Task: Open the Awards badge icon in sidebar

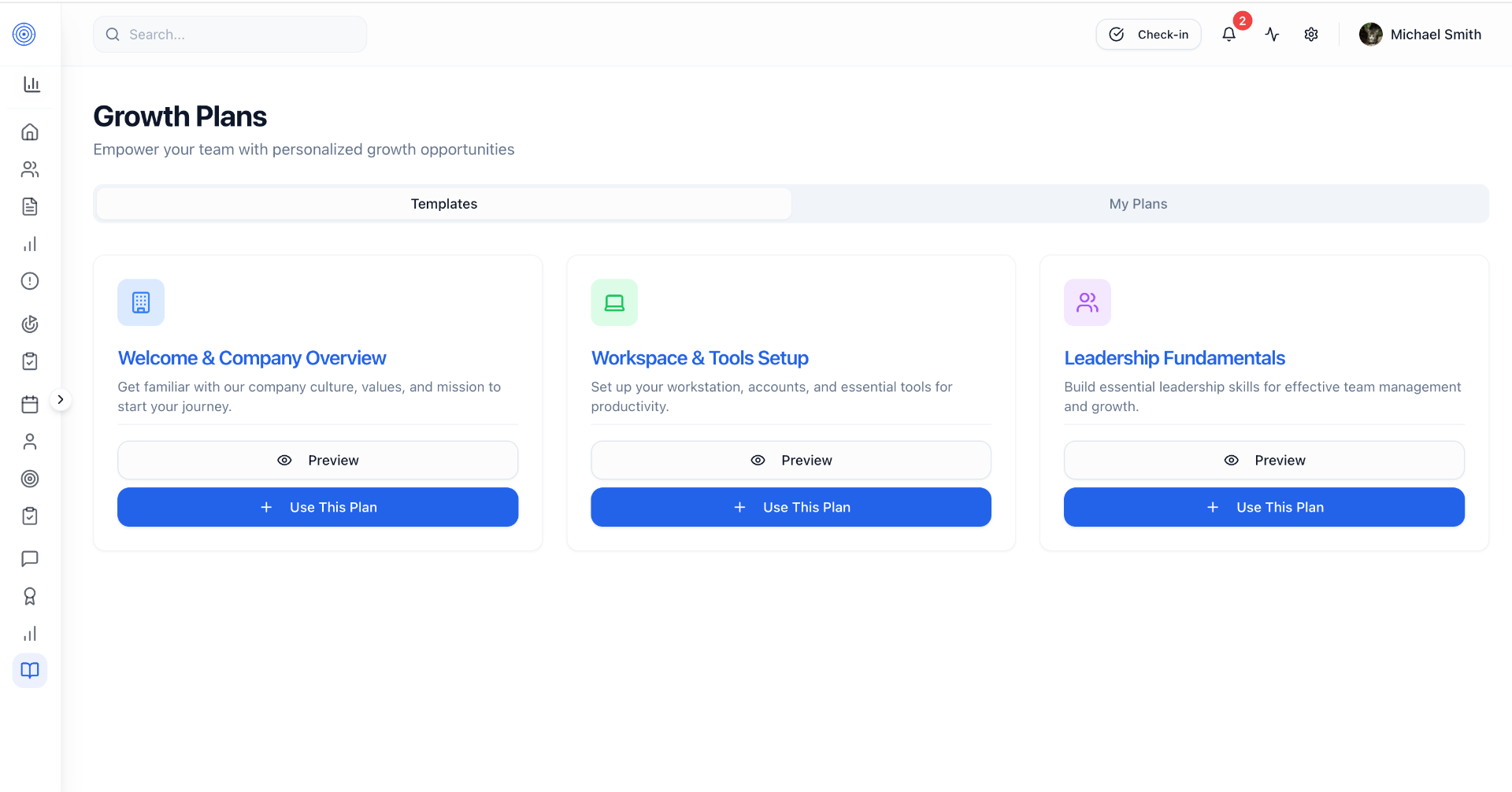Action: (30, 596)
